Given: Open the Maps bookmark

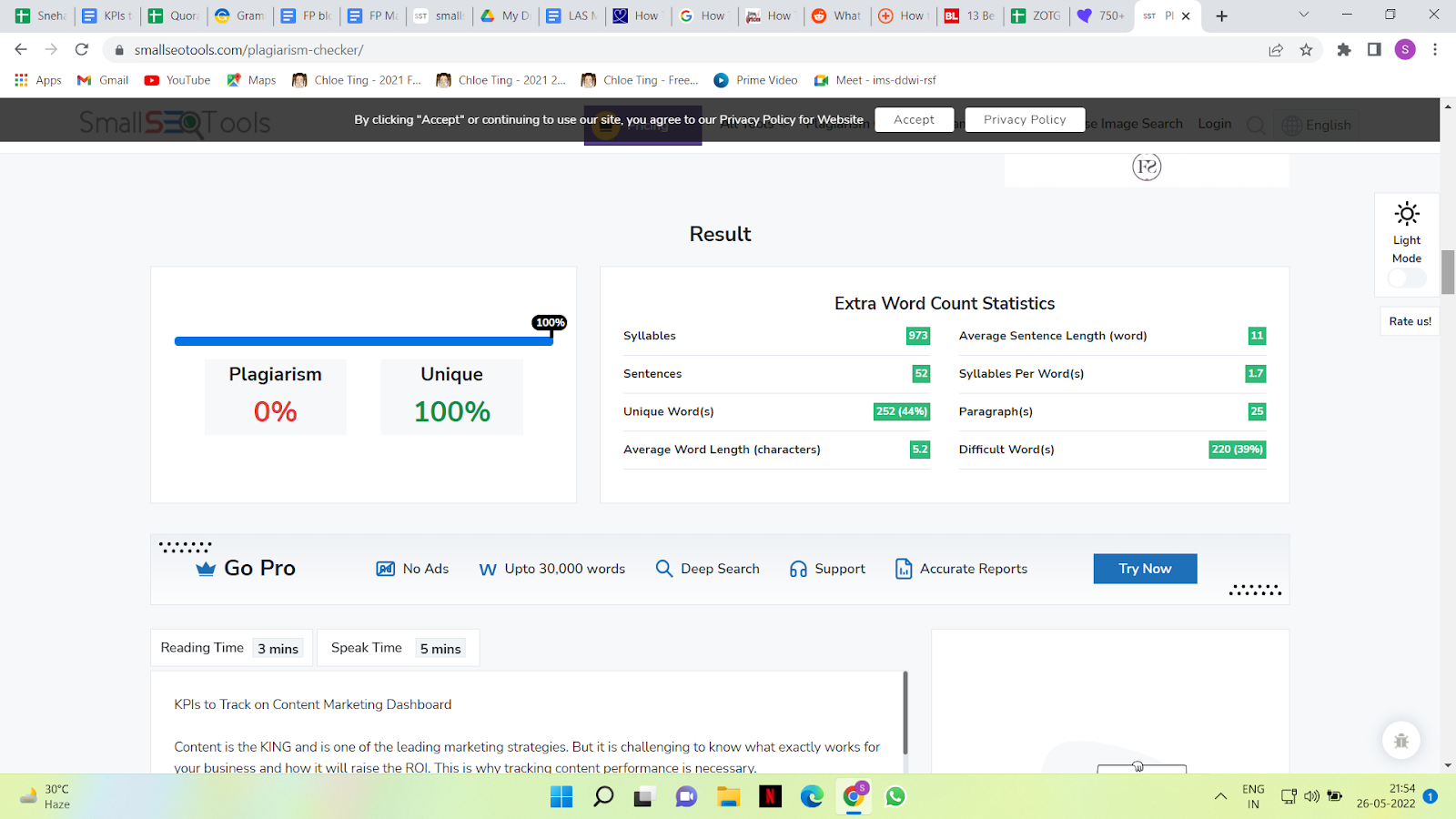Looking at the screenshot, I should [x=251, y=80].
